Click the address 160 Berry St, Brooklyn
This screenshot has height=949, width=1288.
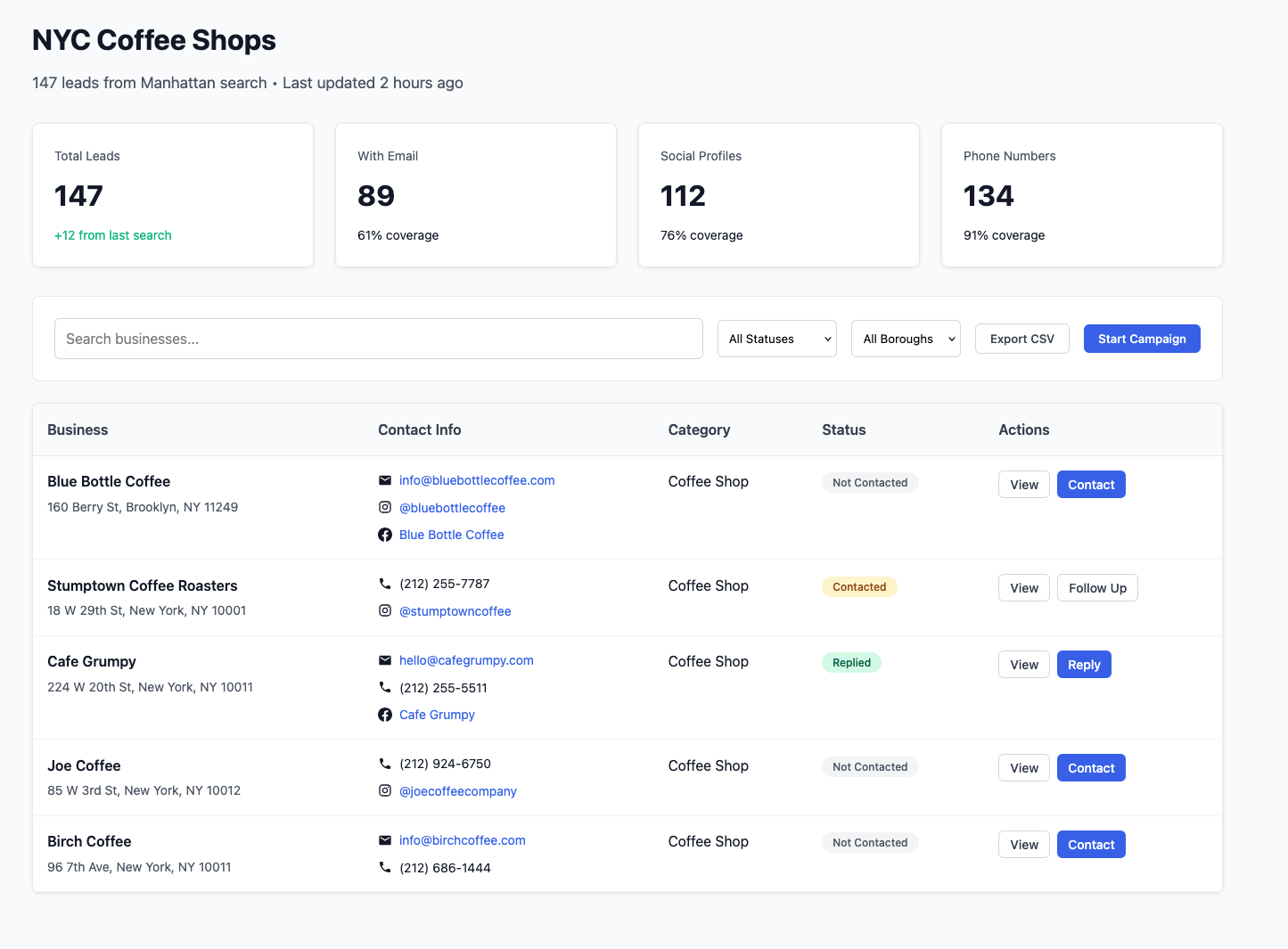(x=143, y=507)
